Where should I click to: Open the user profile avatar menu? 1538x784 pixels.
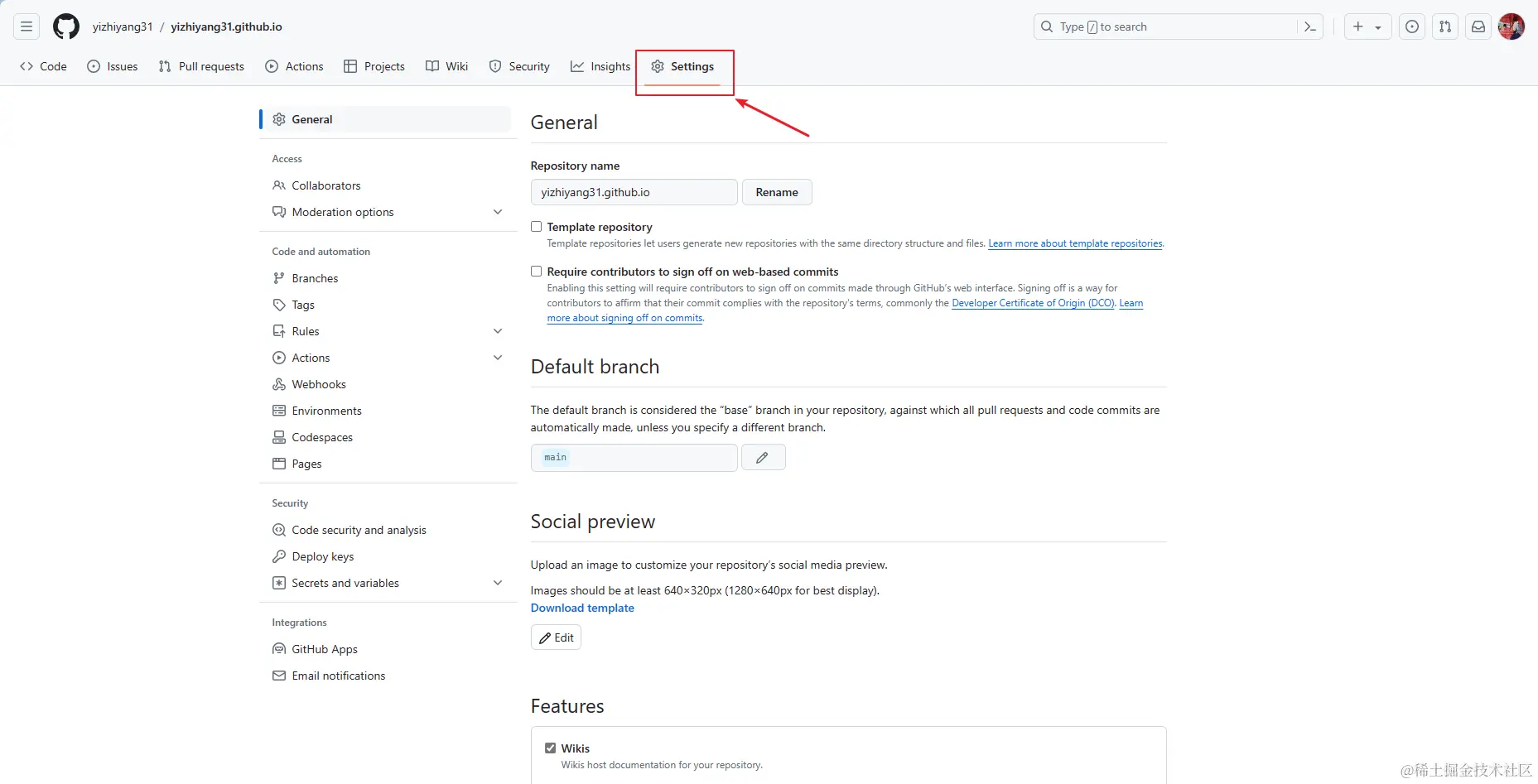tap(1511, 26)
